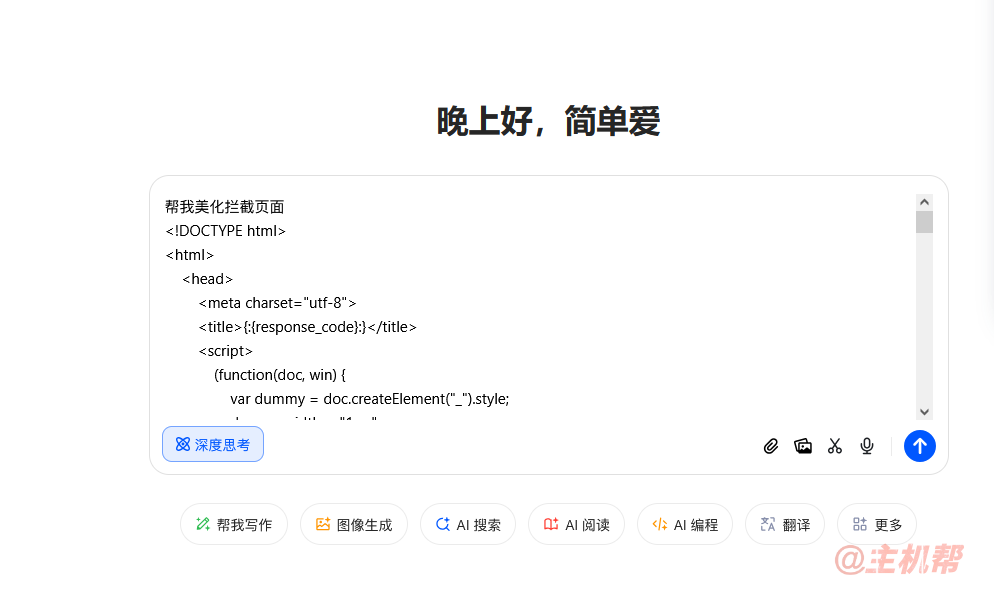The height and width of the screenshot is (610, 994).
Task: Click the var dummy = doc.createElement line
Action: 370,399
